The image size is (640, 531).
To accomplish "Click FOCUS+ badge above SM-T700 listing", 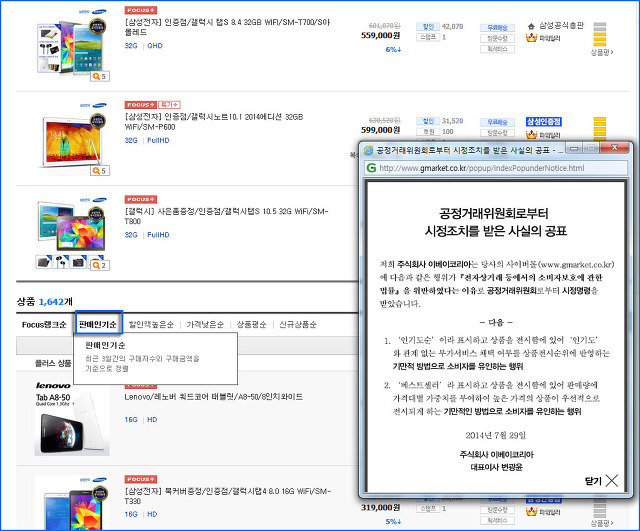I will pos(141,10).
